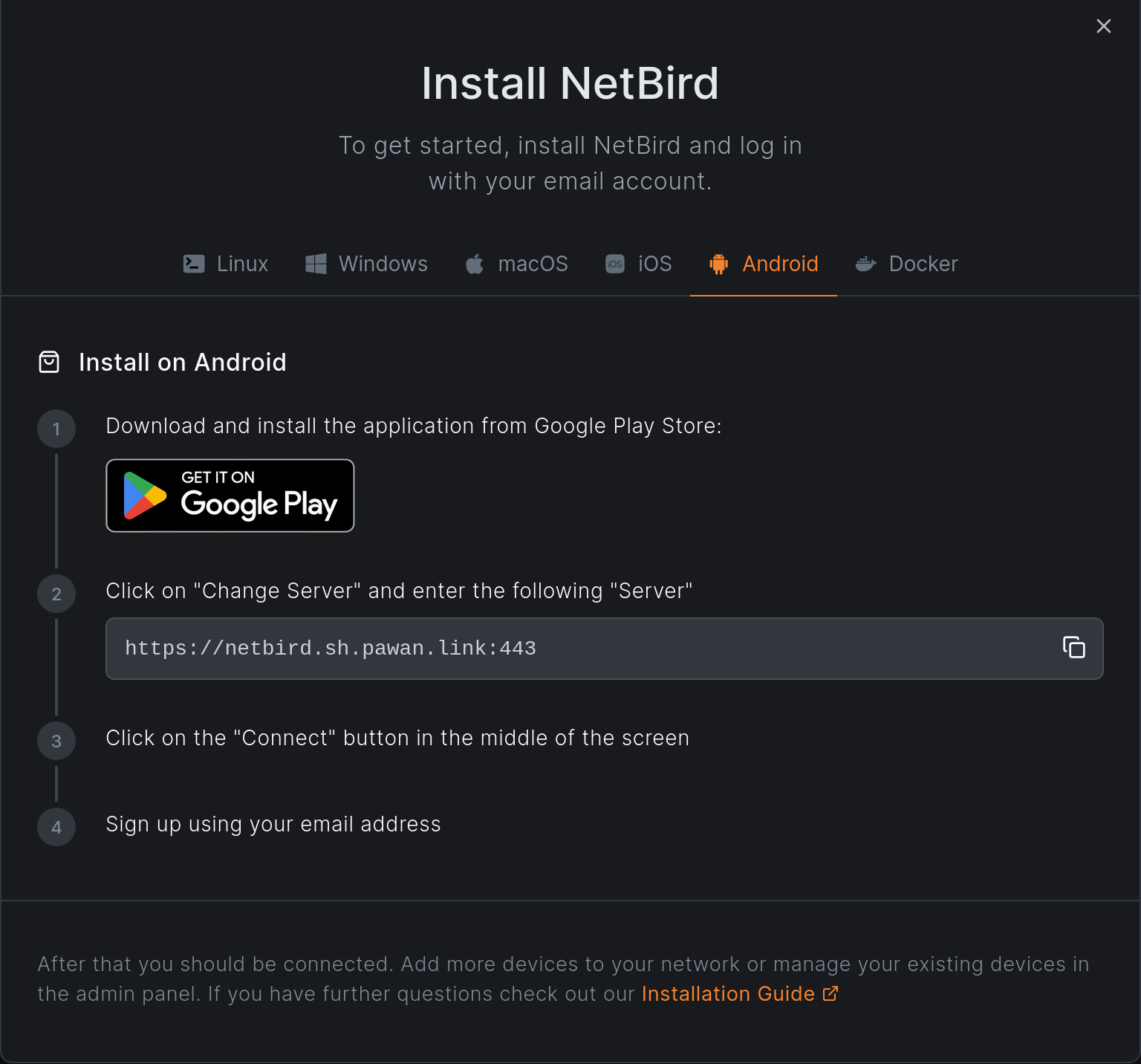This screenshot has width=1141, height=1064.
Task: Click the Windows logo icon
Action: (315, 264)
